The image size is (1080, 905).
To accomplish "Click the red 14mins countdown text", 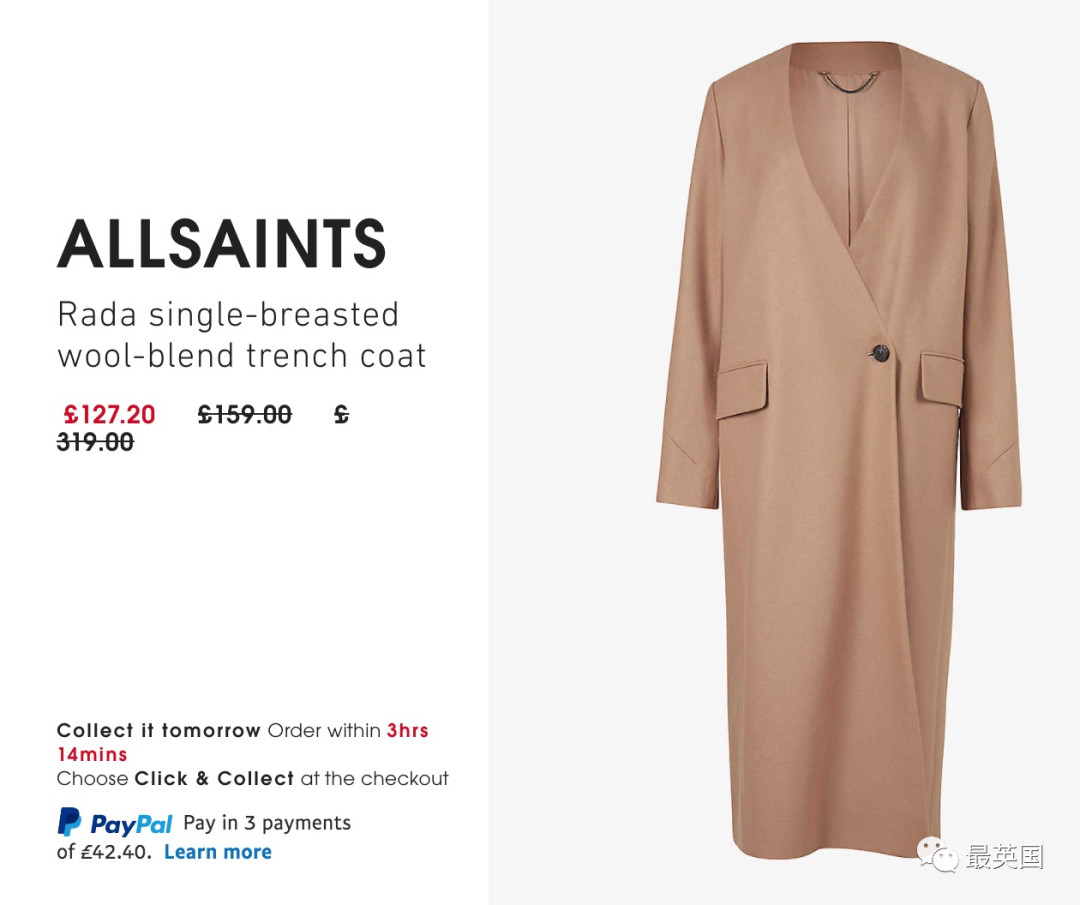I will click(92, 754).
